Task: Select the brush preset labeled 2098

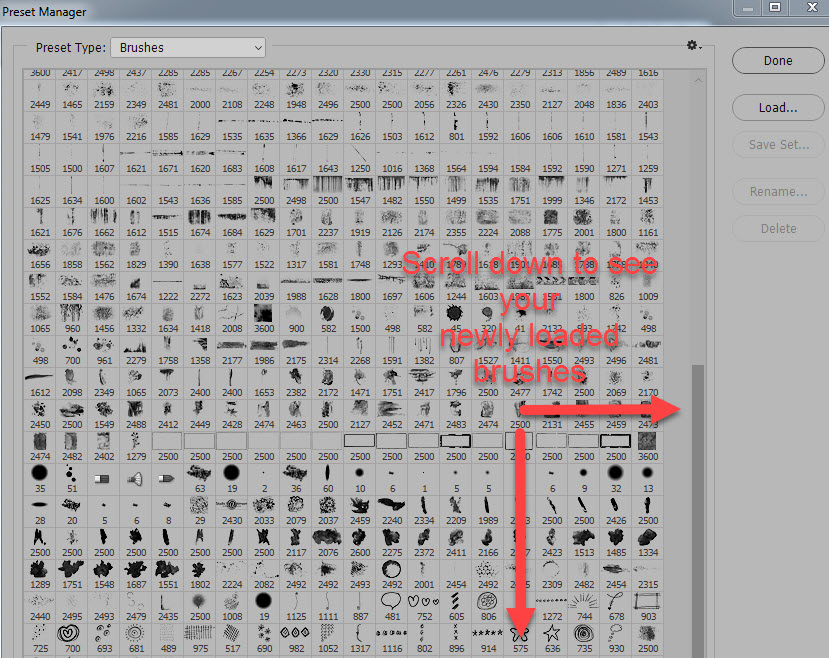Action: point(72,383)
